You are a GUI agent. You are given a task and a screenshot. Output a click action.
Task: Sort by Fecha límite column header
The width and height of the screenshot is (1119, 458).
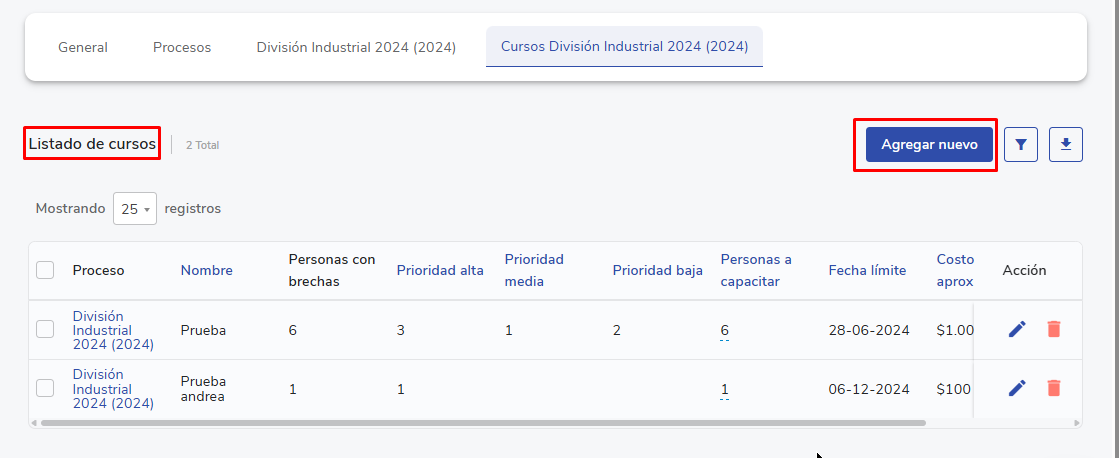(x=867, y=270)
